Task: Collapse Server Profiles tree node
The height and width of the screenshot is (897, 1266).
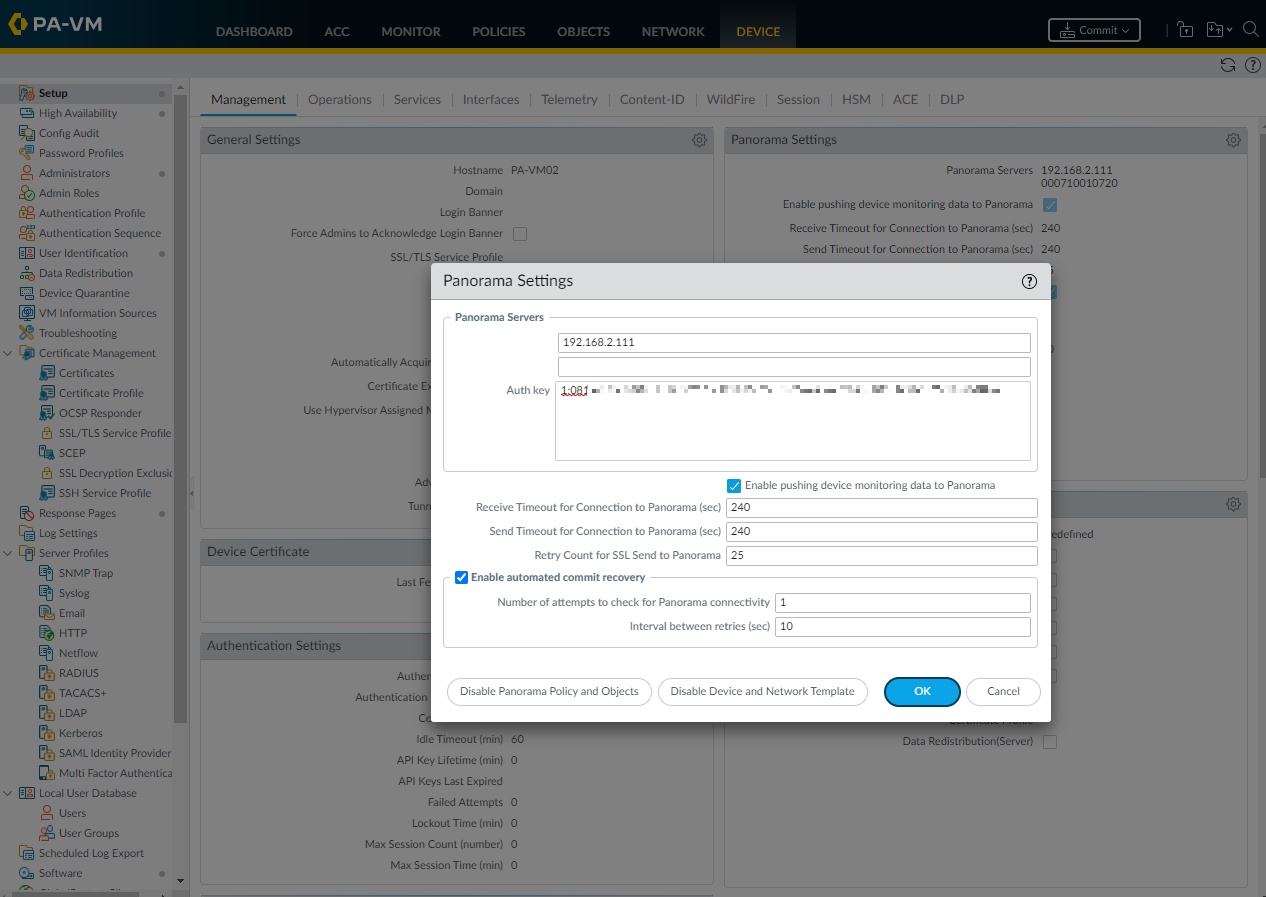Action: coord(8,553)
